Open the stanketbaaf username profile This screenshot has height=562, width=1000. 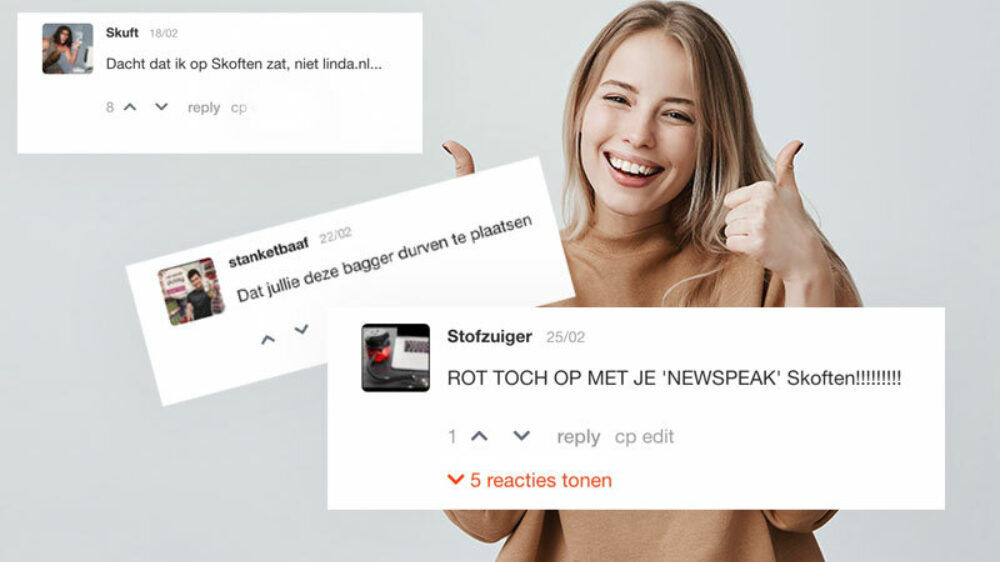point(268,253)
